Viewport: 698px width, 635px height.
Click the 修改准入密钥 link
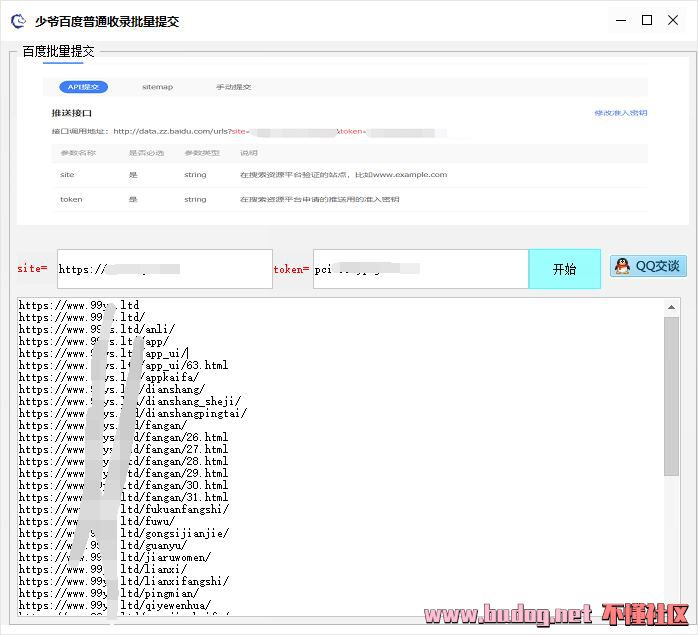click(x=621, y=113)
